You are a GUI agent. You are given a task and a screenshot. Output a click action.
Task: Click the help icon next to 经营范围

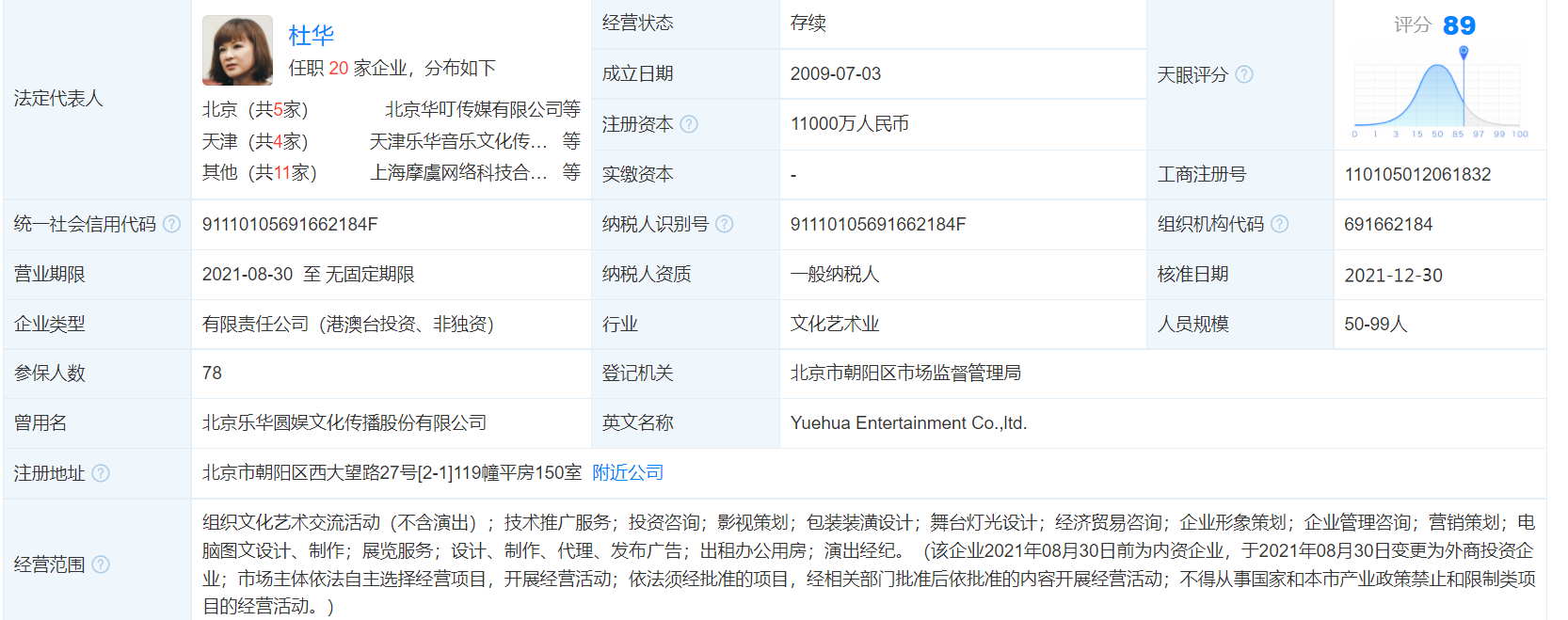coord(101,564)
